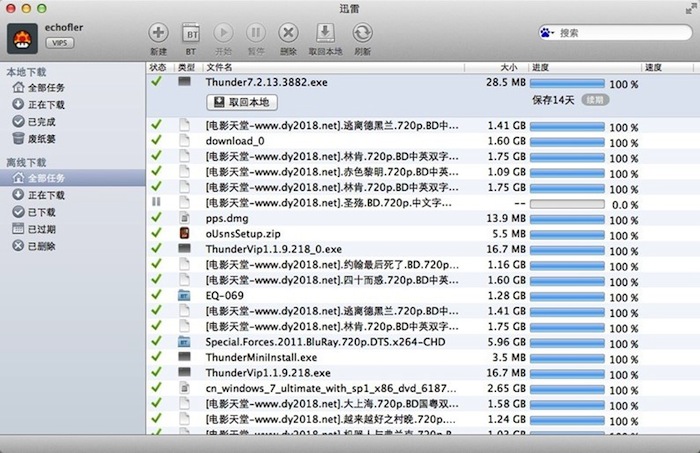Click the 新建 (New task) toolbar icon

[158, 33]
